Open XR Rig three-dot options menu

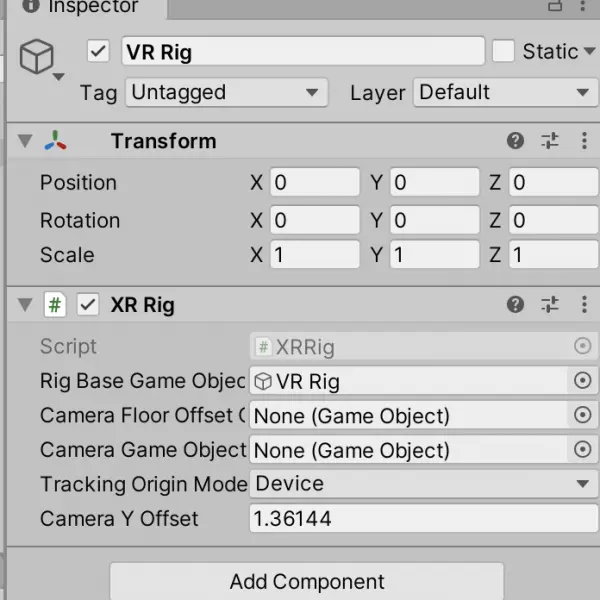(x=584, y=305)
